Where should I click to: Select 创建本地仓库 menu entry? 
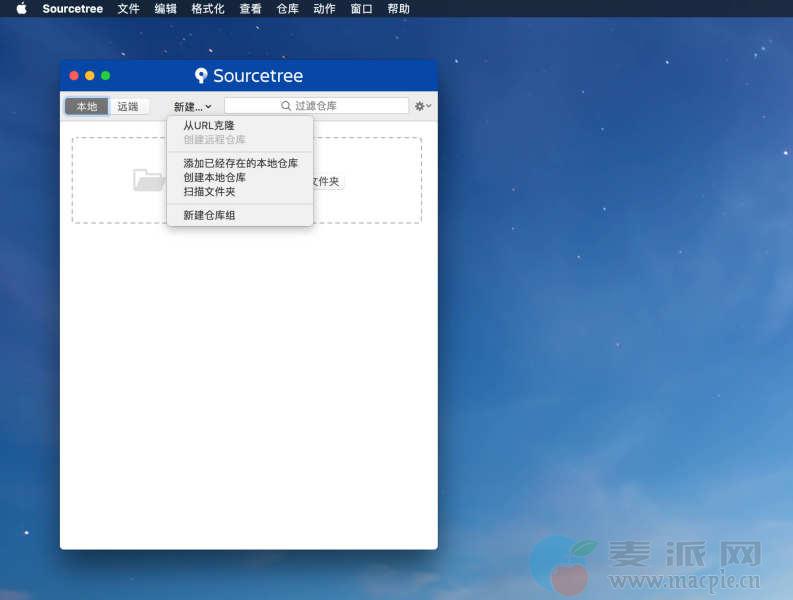pos(214,177)
